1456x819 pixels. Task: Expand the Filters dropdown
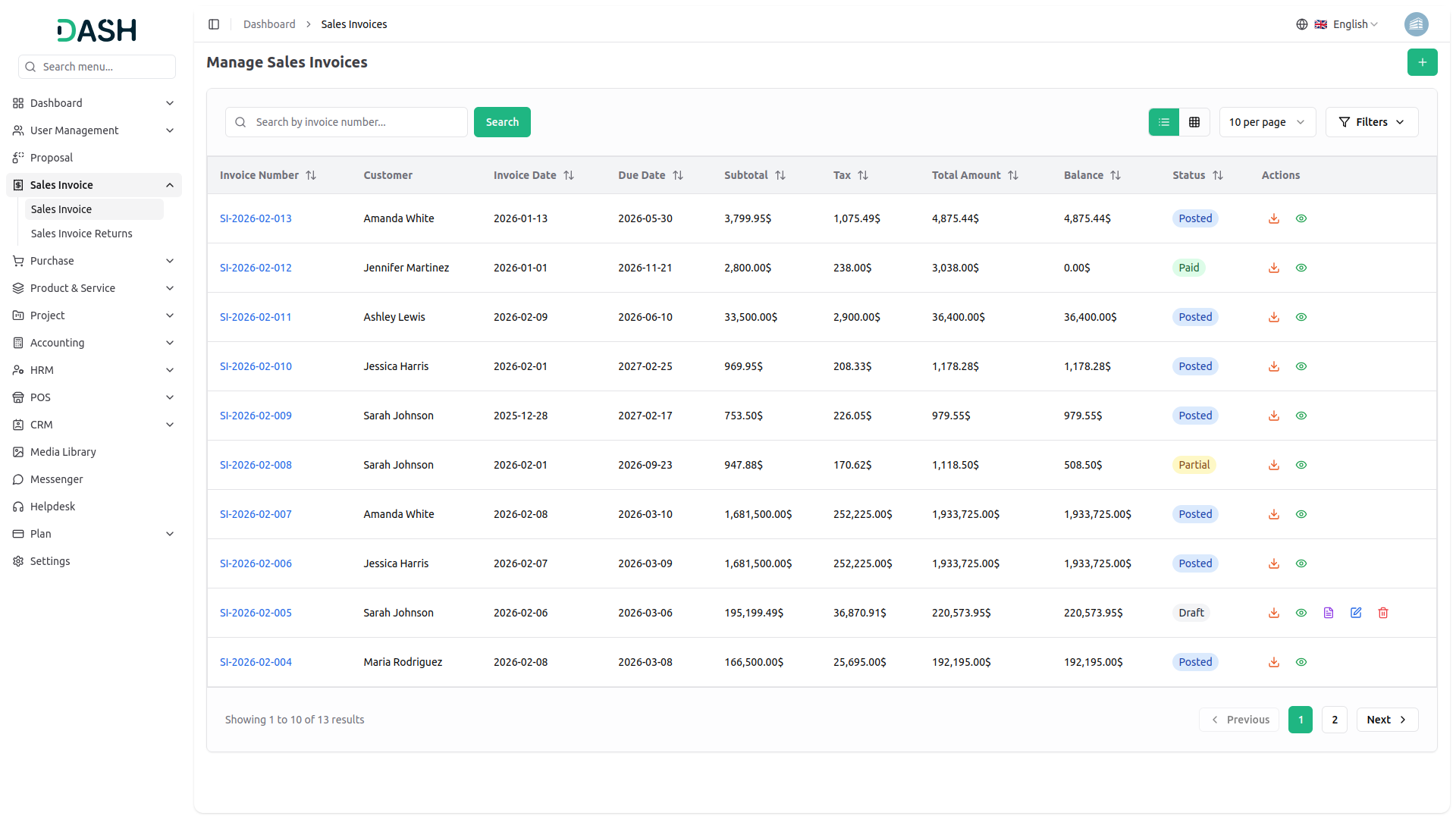click(1371, 122)
